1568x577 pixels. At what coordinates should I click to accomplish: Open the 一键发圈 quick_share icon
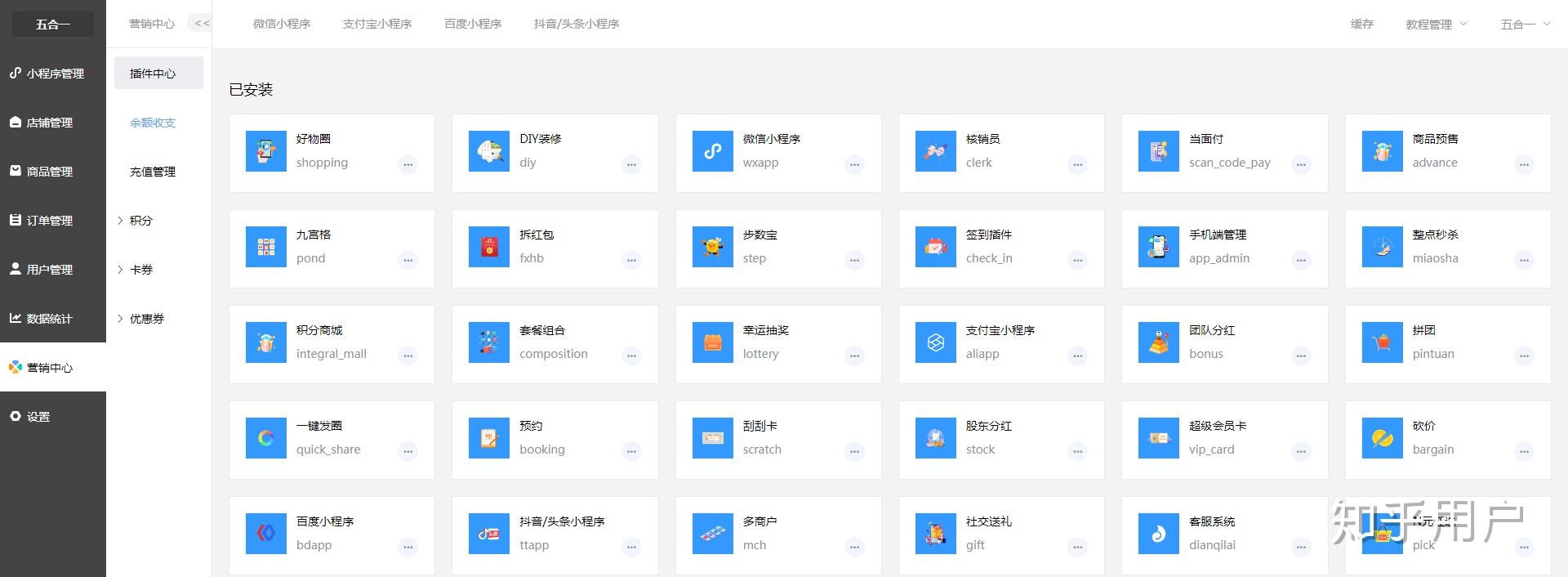(x=266, y=438)
